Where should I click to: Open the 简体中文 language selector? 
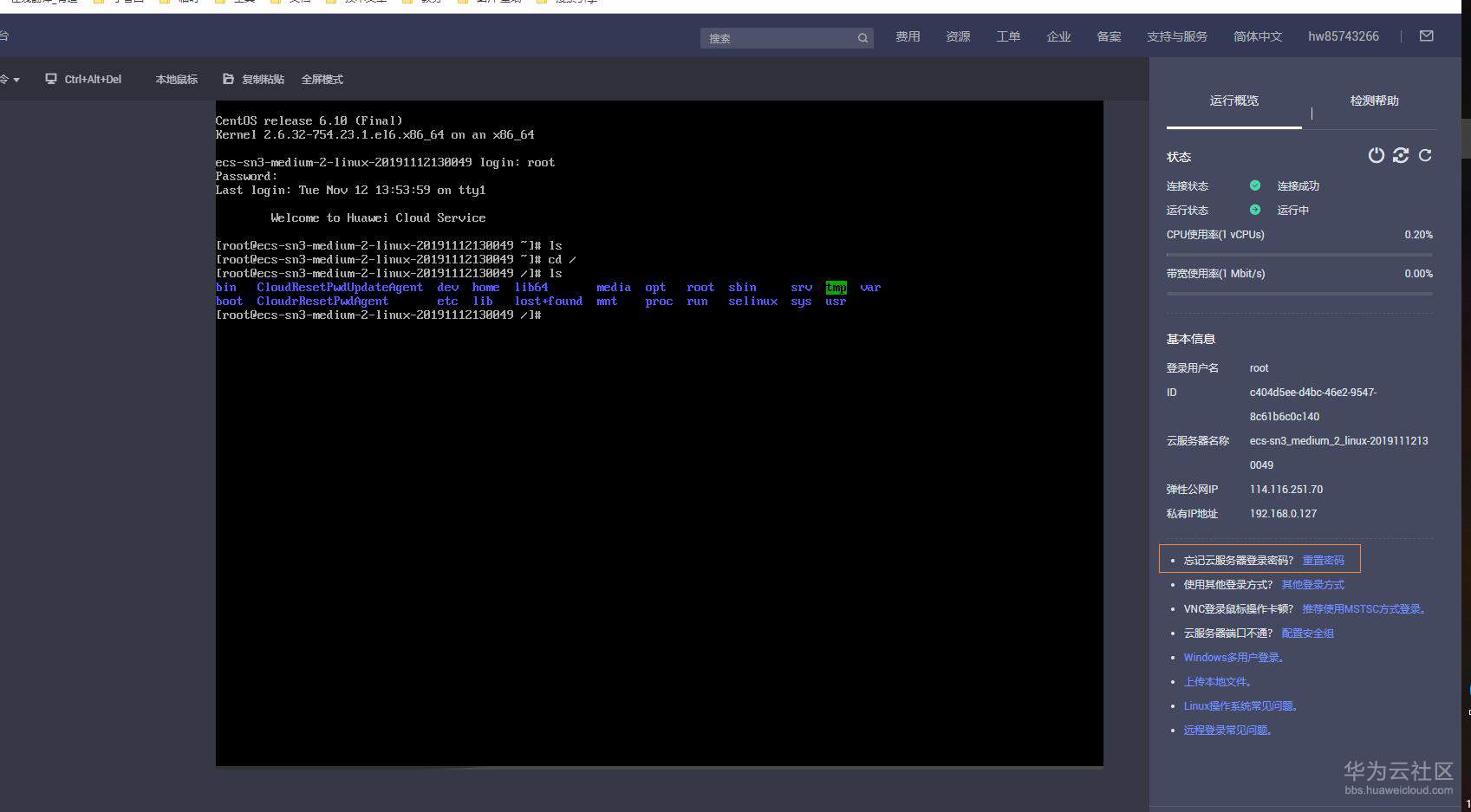(x=1258, y=36)
